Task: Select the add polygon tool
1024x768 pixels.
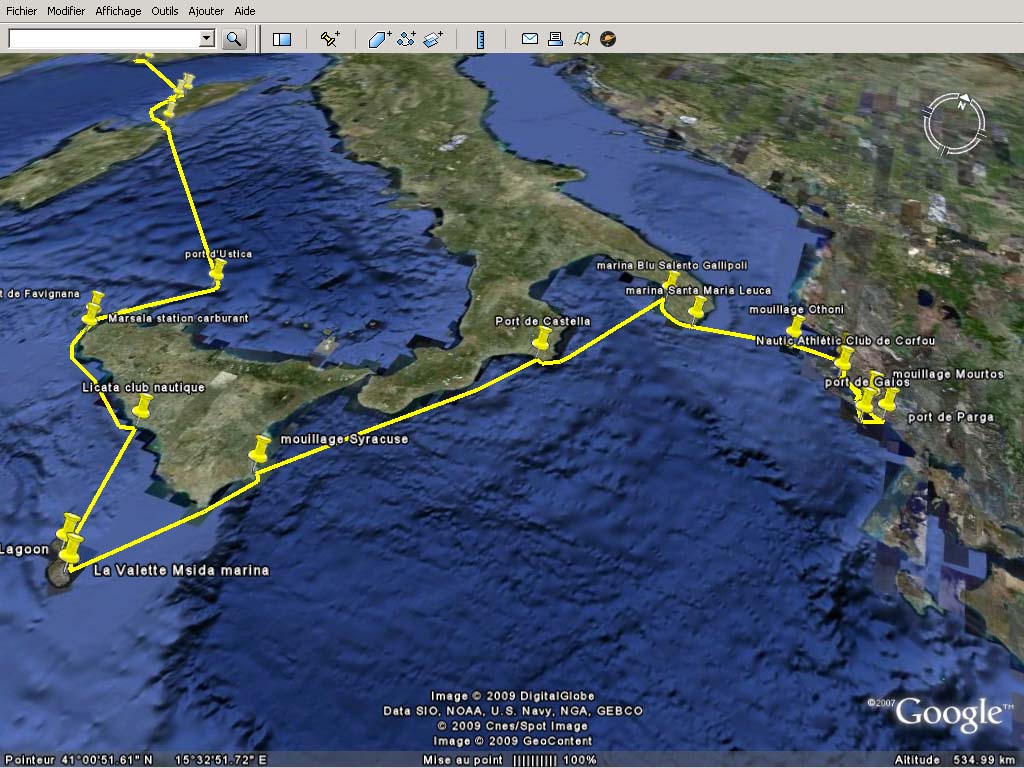Action: [x=379, y=39]
